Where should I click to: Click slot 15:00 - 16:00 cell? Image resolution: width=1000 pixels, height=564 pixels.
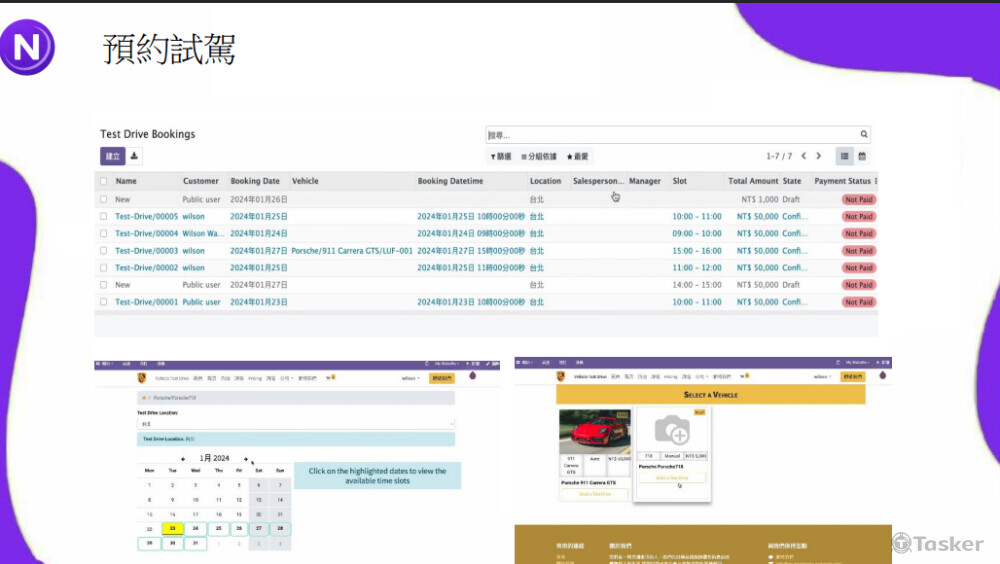[696, 251]
